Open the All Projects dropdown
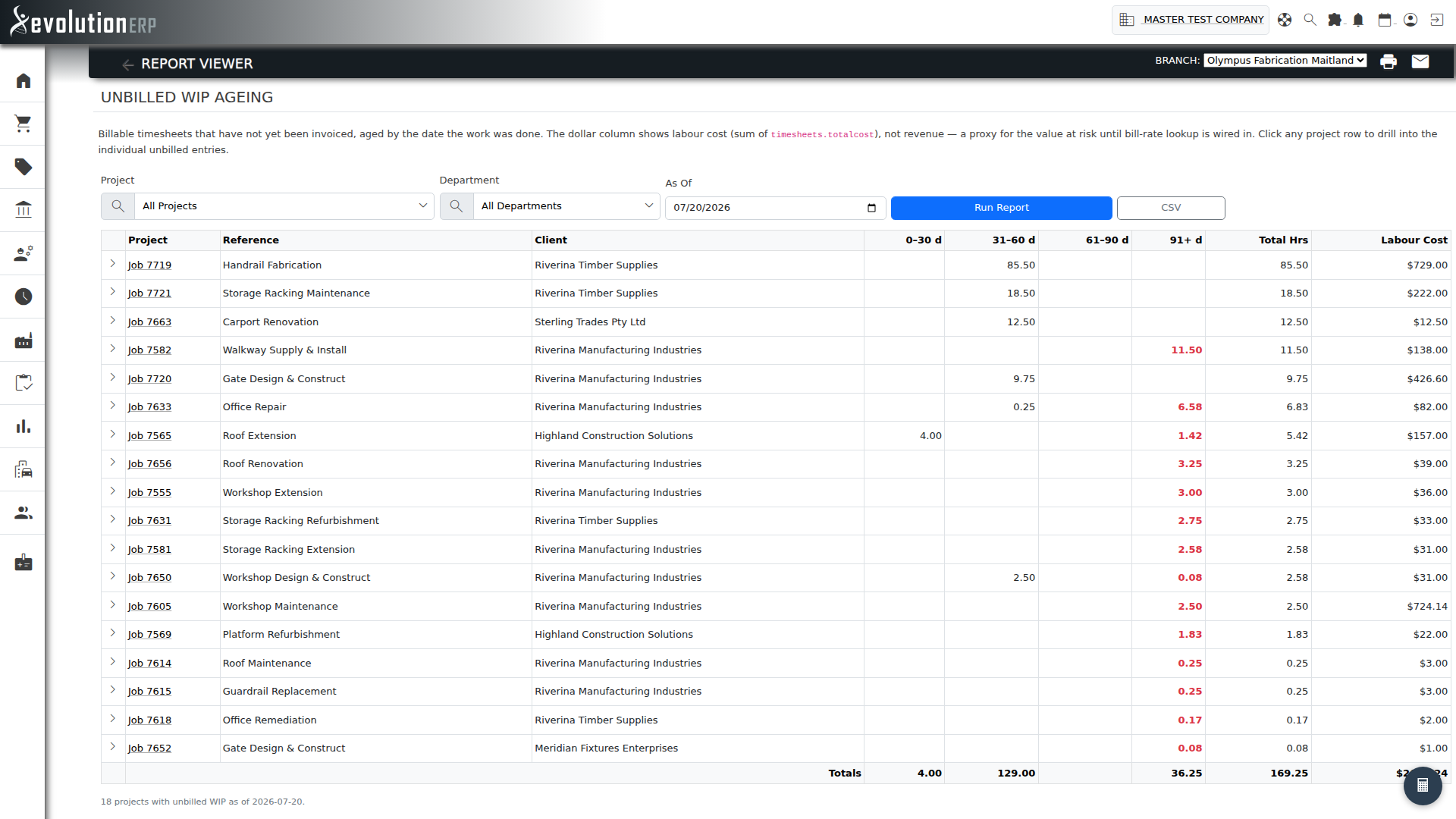This screenshot has width=1456, height=819. point(284,206)
